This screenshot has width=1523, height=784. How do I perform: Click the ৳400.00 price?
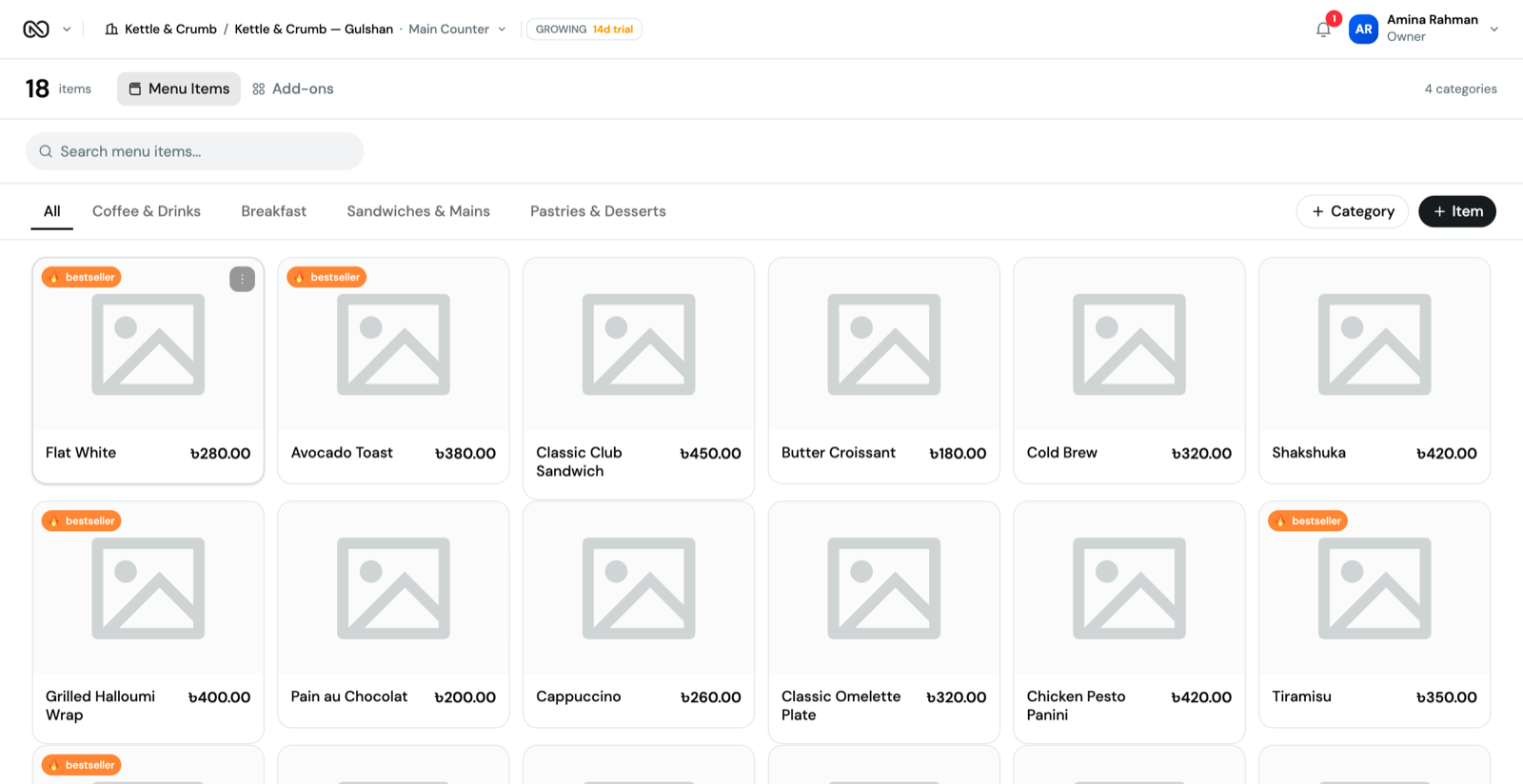click(220, 697)
